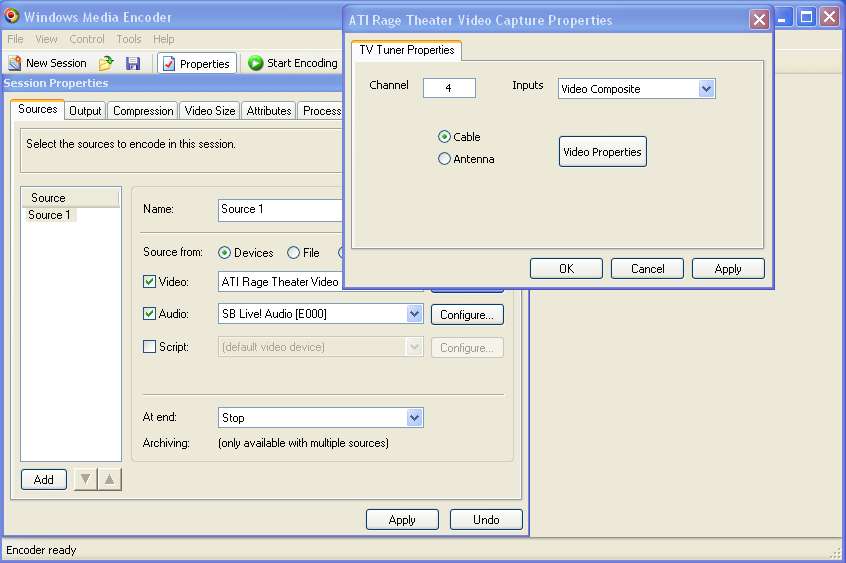Open the At end dropdown showing Stop
This screenshot has width=846, height=563.
coord(414,417)
